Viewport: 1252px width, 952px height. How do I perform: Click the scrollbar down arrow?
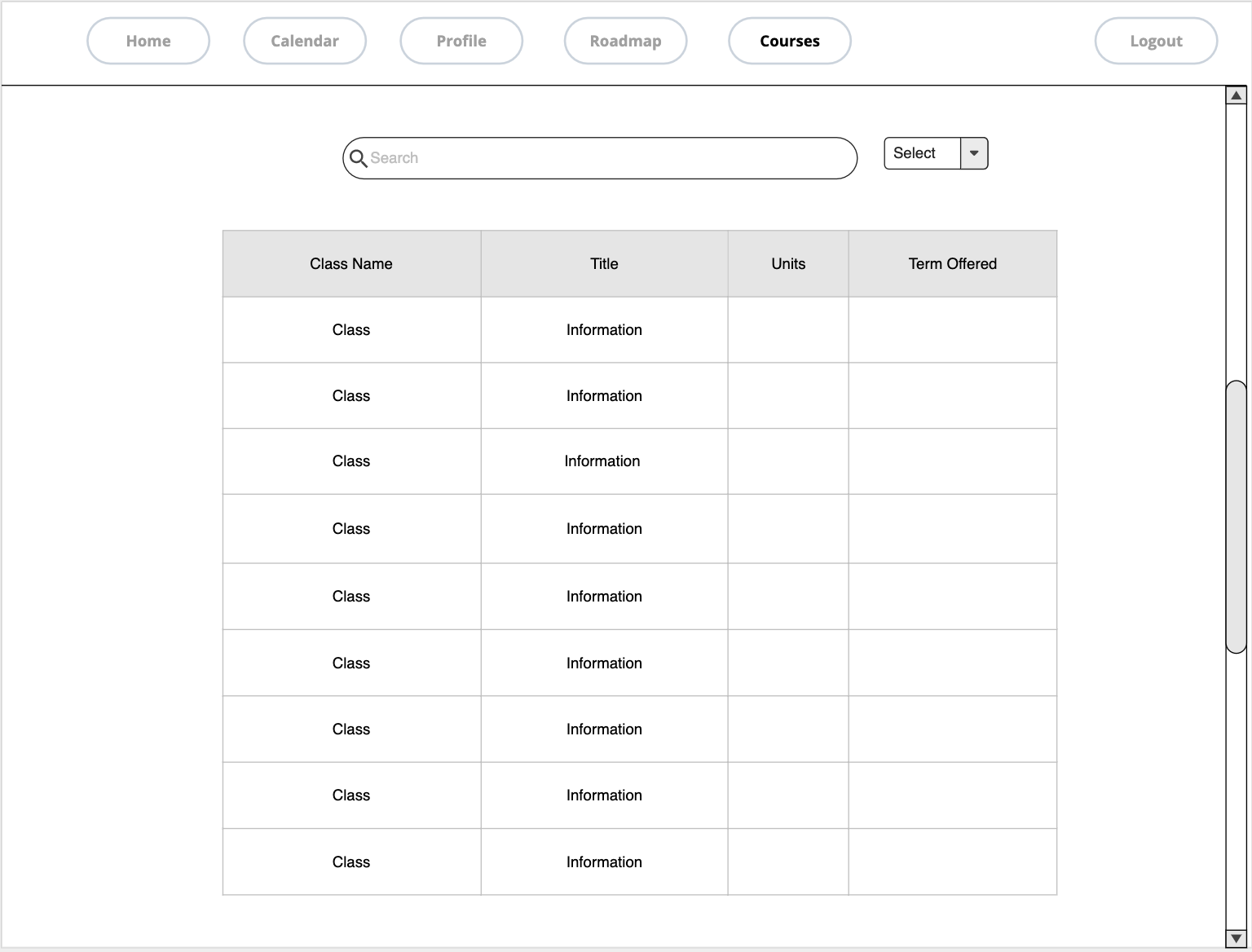(x=1237, y=938)
